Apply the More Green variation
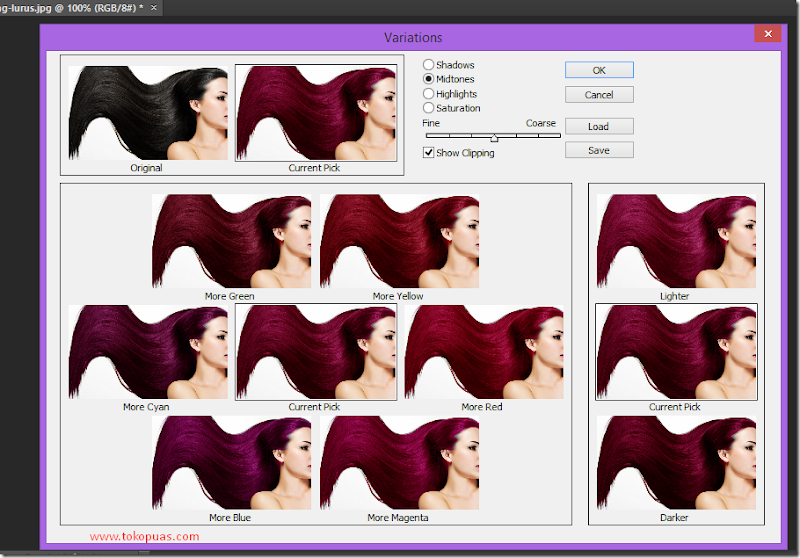Image resolution: width=800 pixels, height=558 pixels. [231, 241]
